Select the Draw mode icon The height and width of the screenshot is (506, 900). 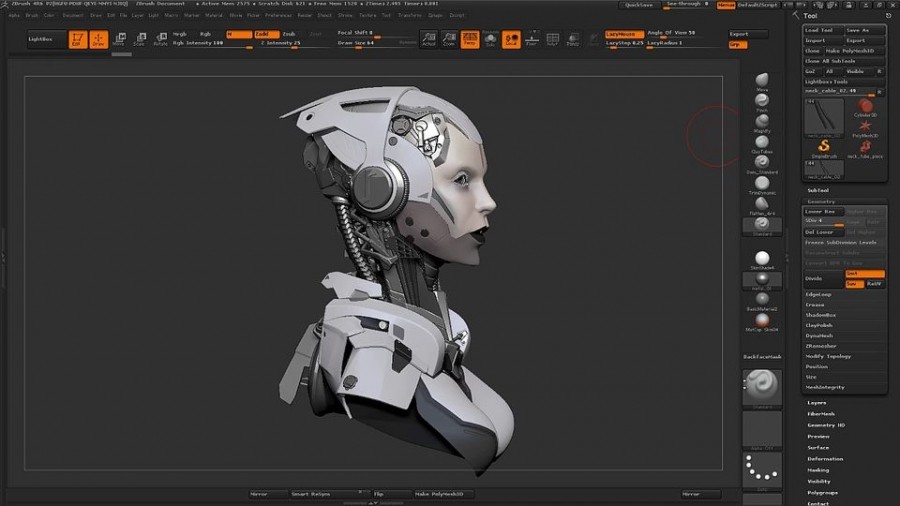pyautogui.click(x=98, y=40)
